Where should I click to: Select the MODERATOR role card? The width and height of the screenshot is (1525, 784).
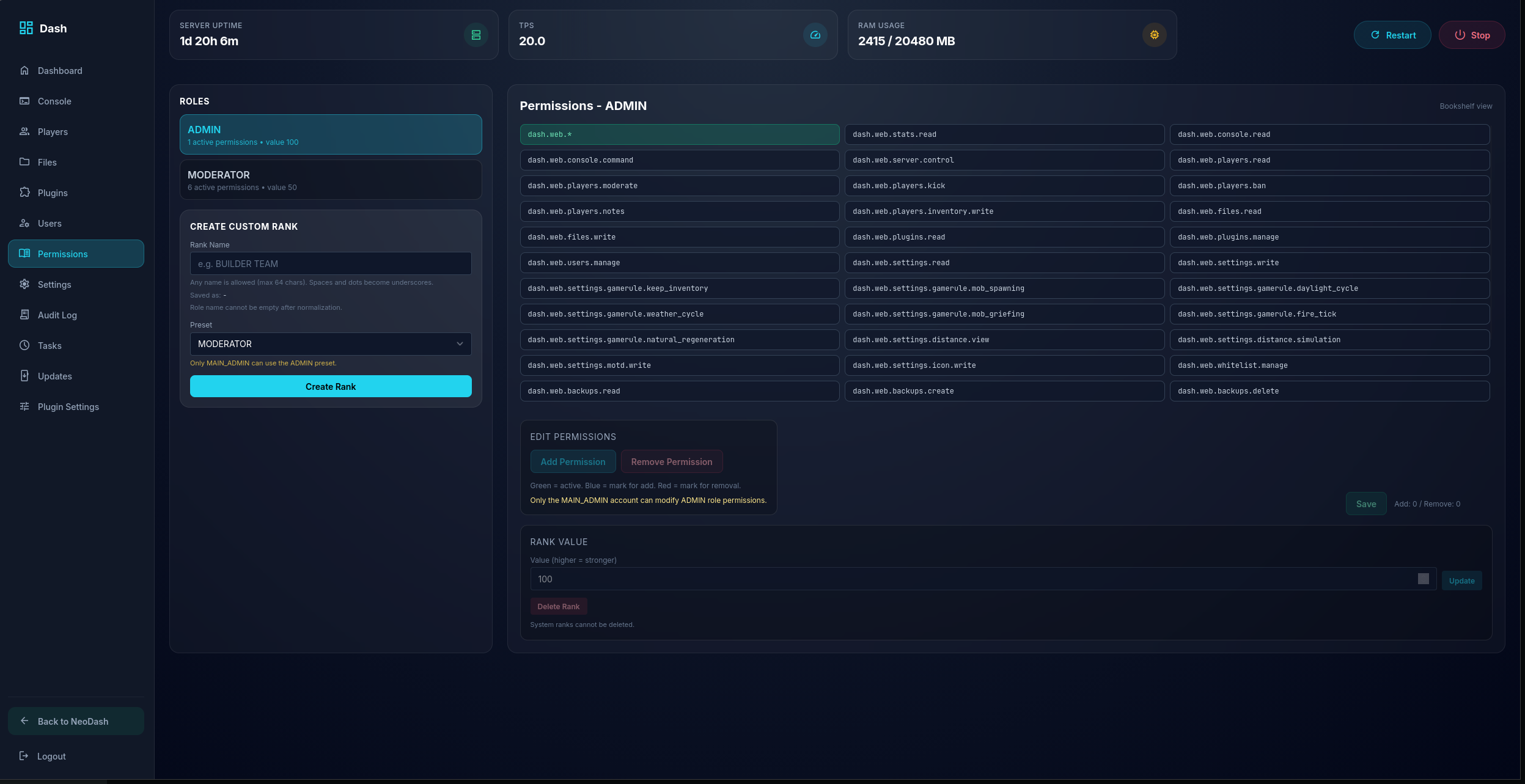point(331,180)
